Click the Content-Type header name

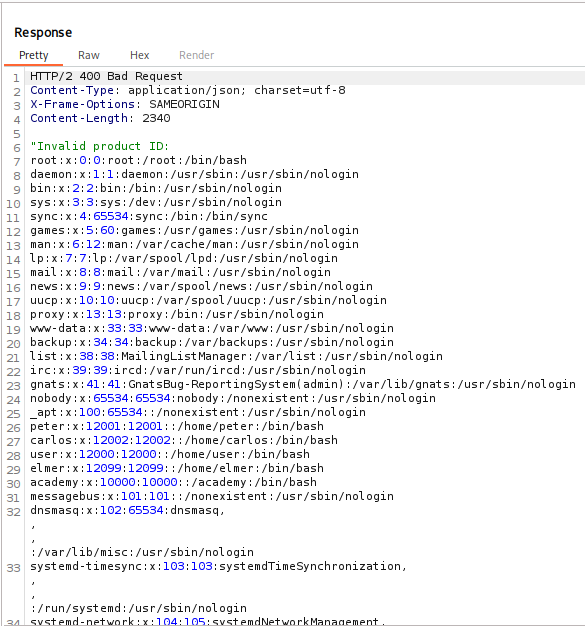pyautogui.click(x=72, y=90)
